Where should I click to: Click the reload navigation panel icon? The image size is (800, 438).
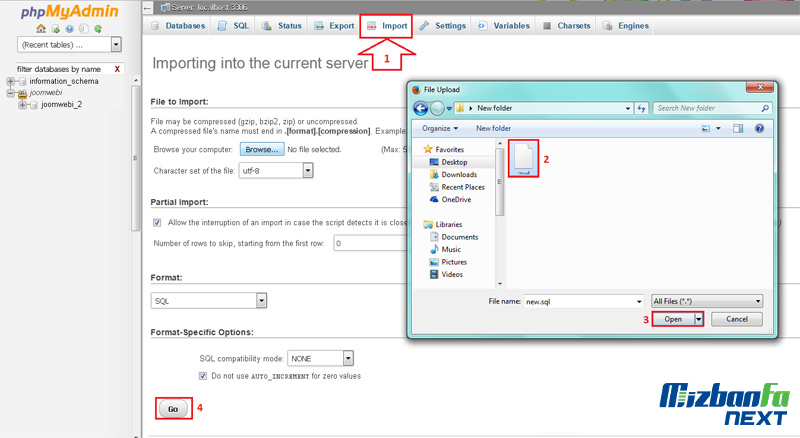coord(98,28)
